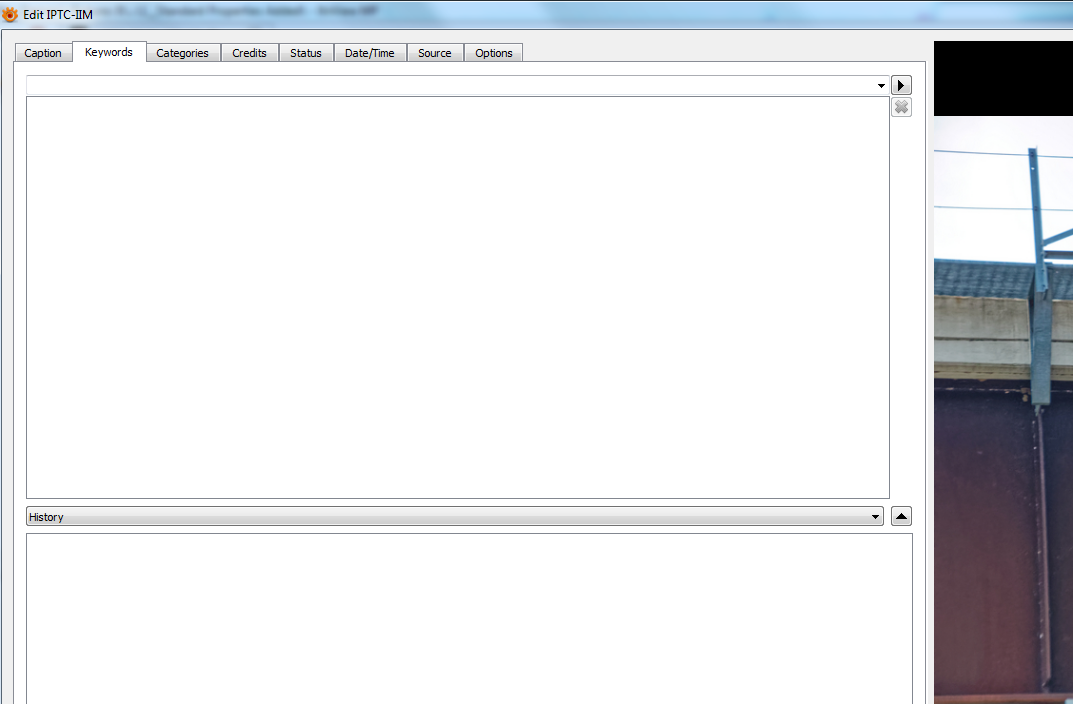Viewport: 1073px width, 704px height.
Task: Open the Date/Time tab
Action: (370, 53)
